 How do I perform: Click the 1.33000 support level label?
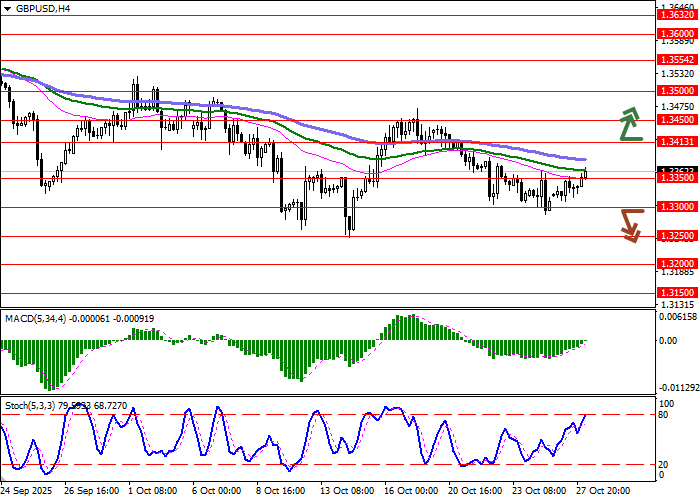(x=675, y=206)
